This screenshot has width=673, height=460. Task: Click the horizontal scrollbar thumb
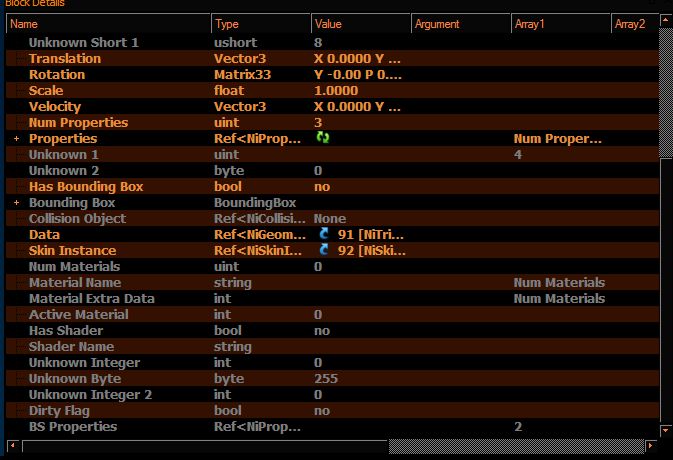(517, 446)
